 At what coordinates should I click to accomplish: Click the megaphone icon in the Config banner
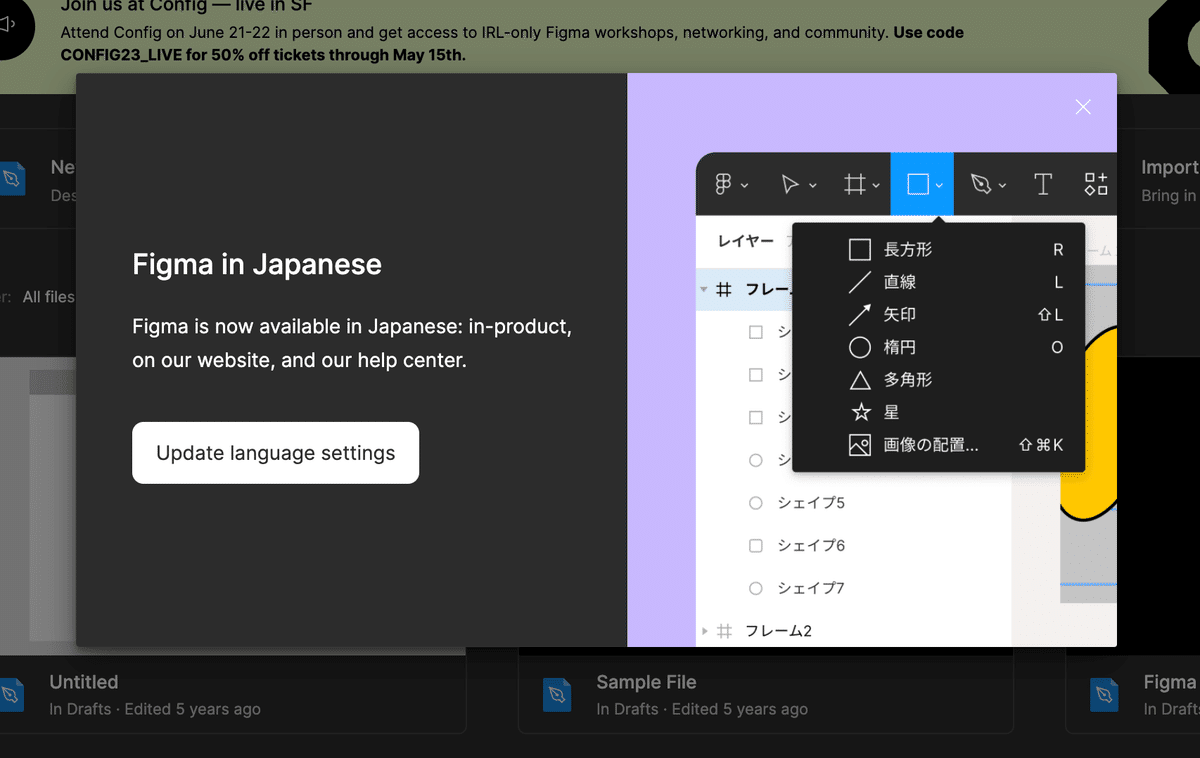8,22
